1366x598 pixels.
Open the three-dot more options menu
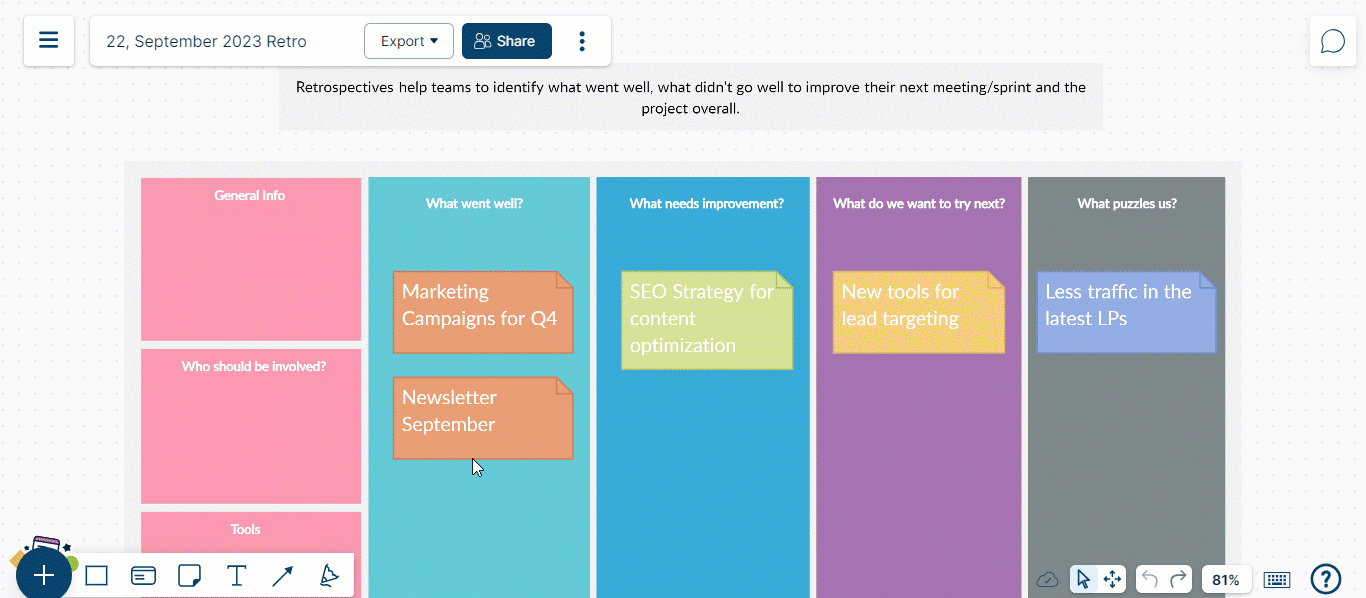point(582,41)
